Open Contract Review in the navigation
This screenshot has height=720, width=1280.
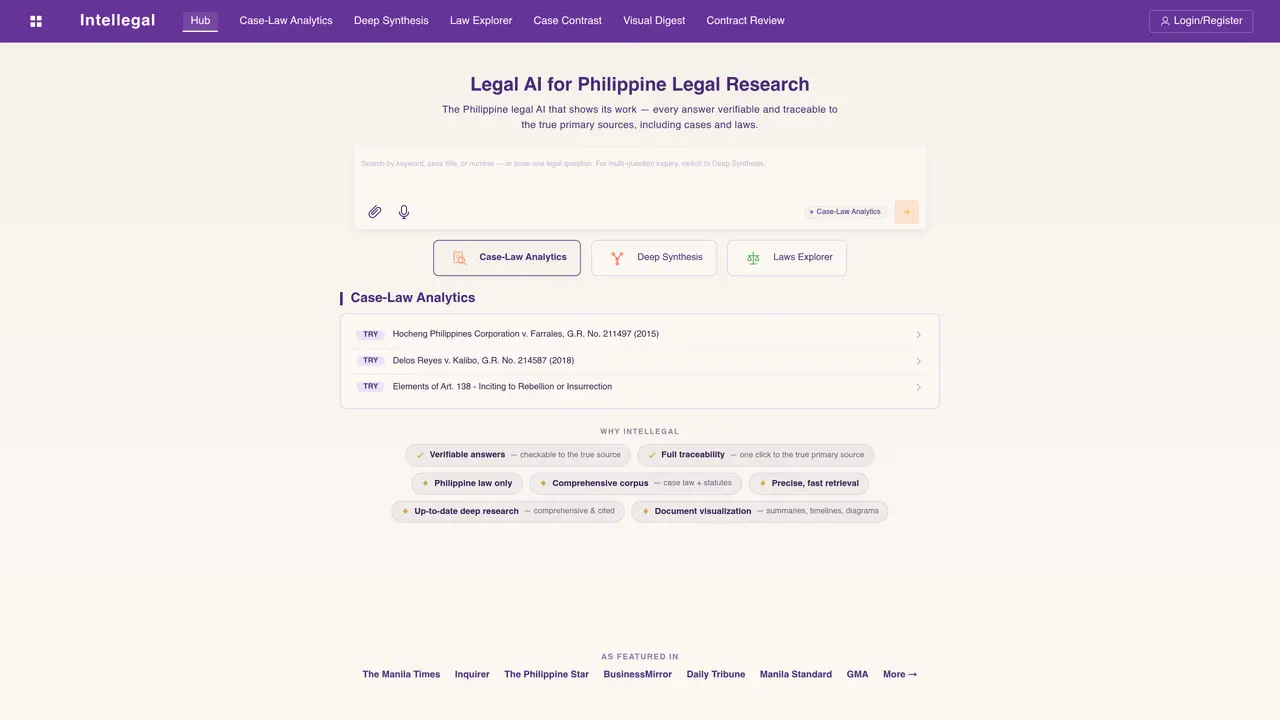click(745, 21)
